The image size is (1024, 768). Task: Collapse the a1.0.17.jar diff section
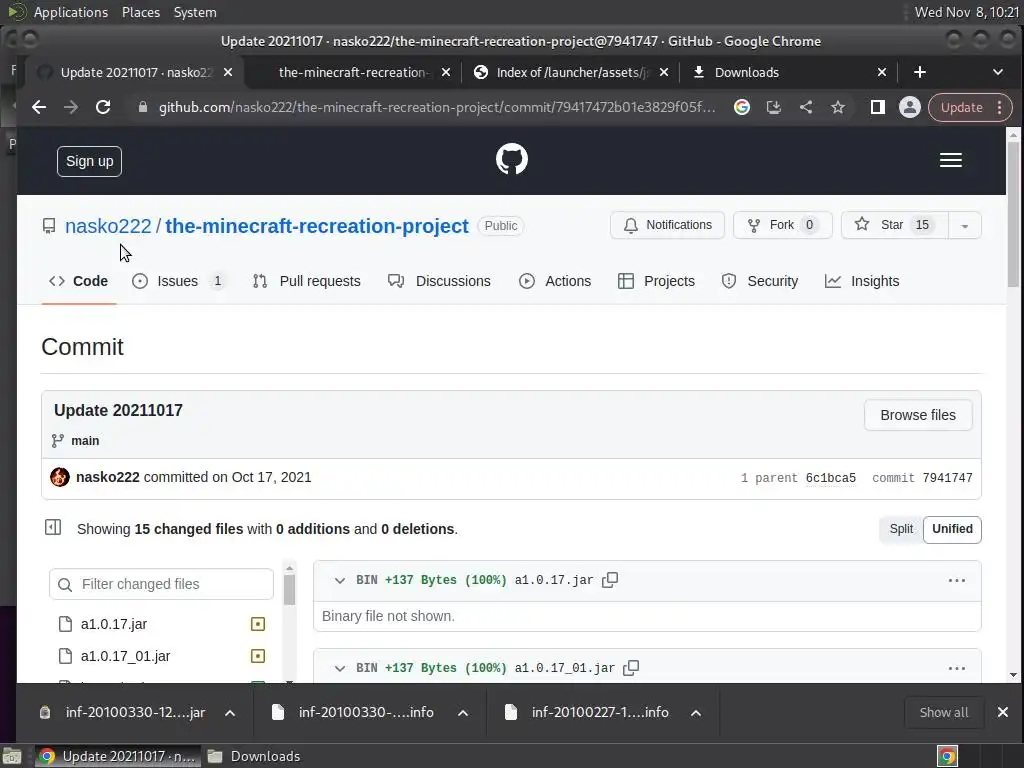click(340, 580)
